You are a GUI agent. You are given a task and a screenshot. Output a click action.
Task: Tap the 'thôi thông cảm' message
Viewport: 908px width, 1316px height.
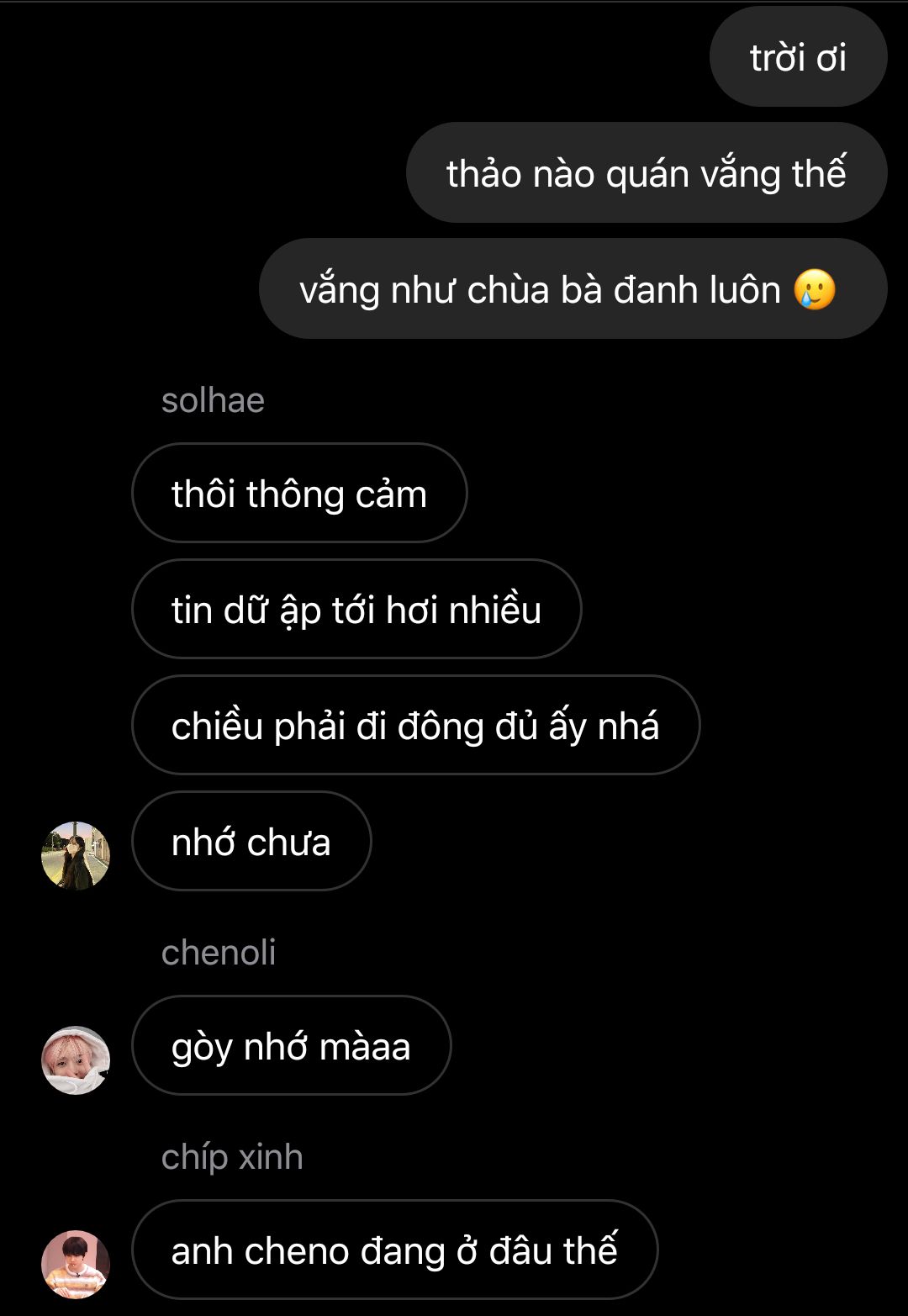299,493
